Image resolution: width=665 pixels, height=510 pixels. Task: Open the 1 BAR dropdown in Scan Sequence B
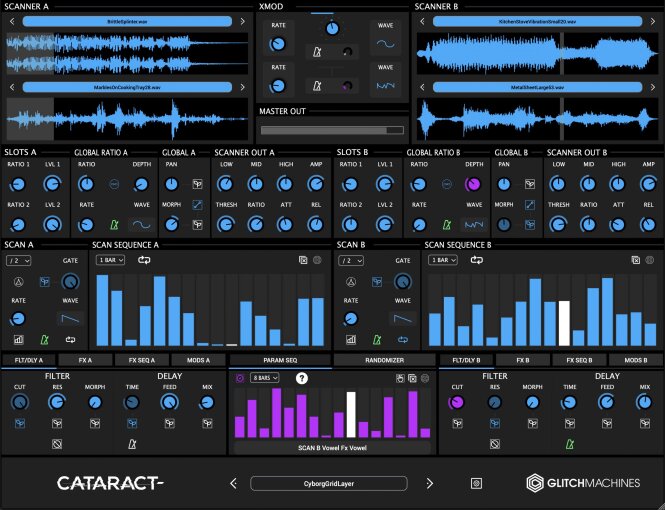coord(443,260)
